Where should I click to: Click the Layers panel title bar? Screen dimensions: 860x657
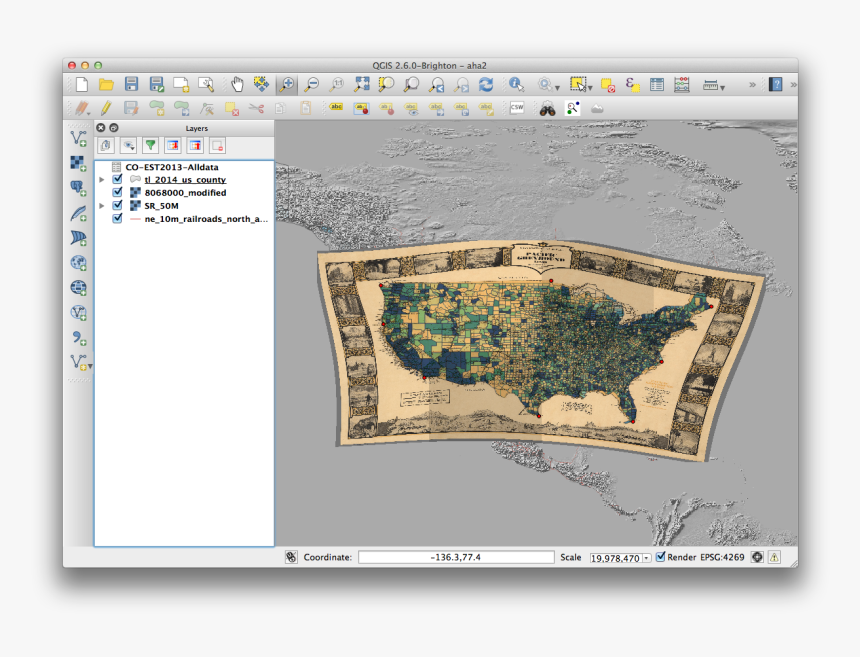[196, 128]
